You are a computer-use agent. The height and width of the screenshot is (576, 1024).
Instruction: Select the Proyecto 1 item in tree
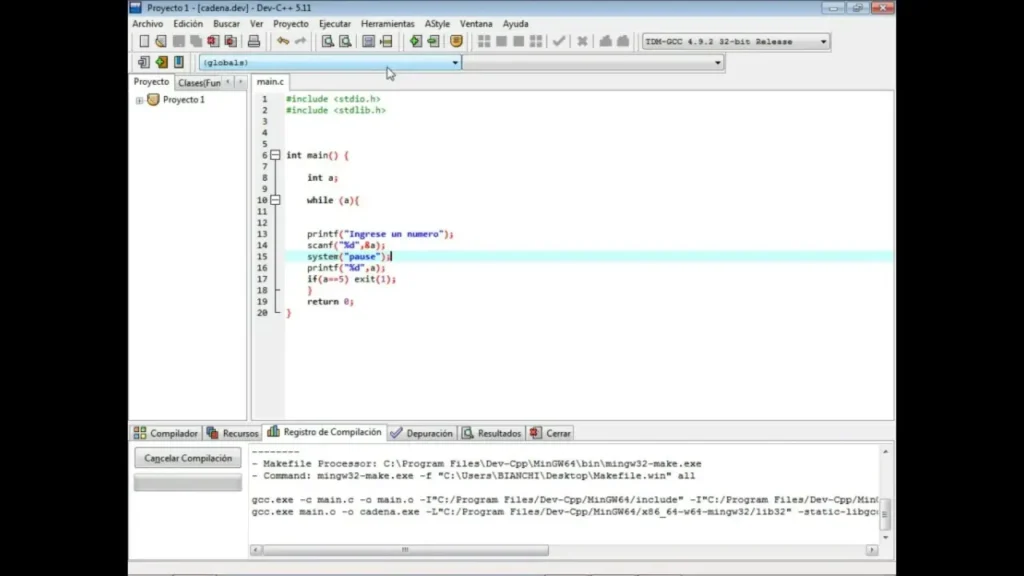pos(183,100)
